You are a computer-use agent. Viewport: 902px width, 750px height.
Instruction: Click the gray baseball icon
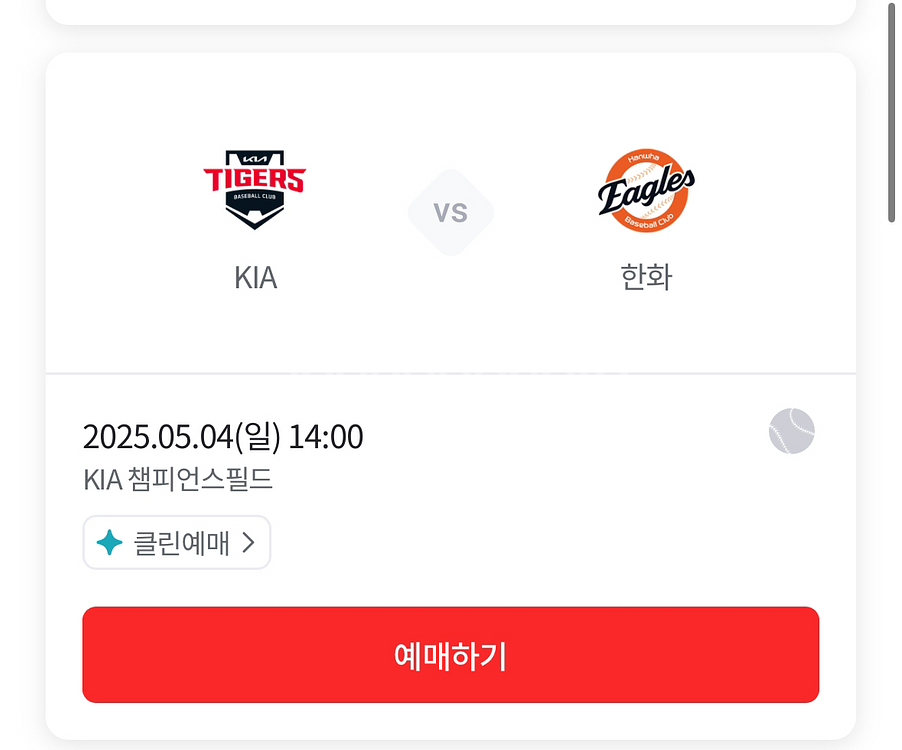pyautogui.click(x=791, y=431)
